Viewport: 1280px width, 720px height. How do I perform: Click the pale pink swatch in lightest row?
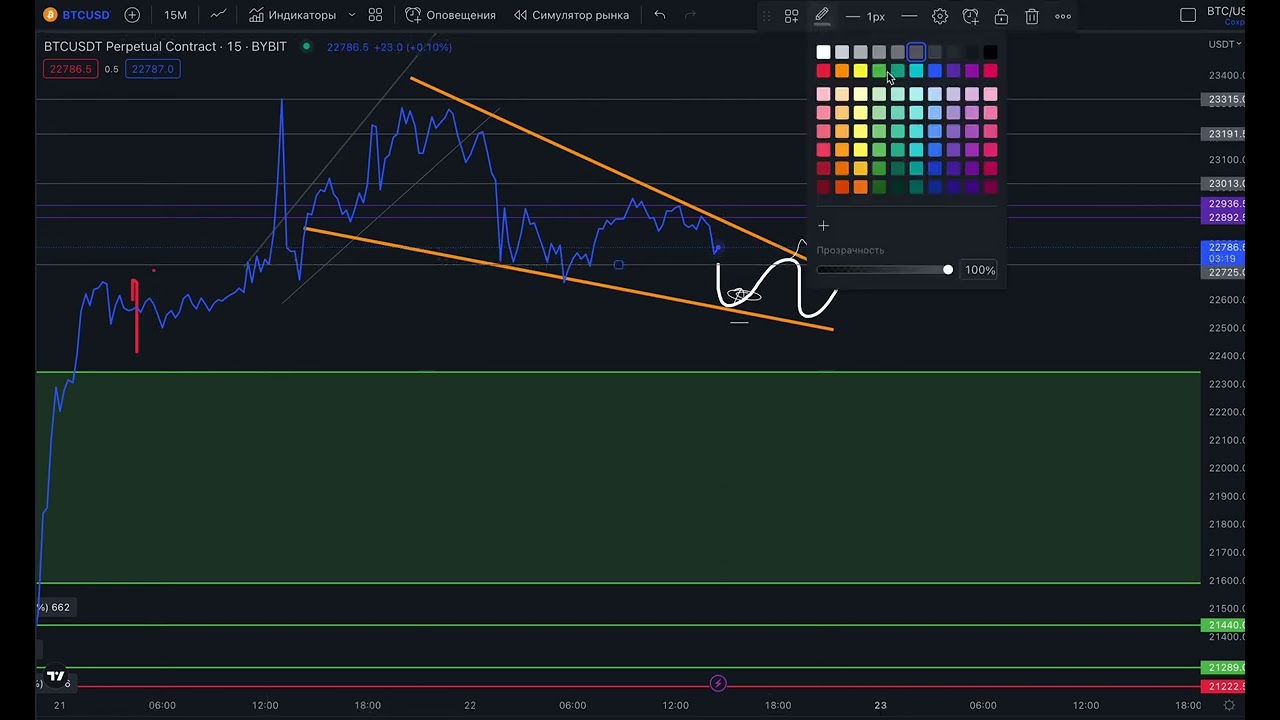click(x=823, y=94)
